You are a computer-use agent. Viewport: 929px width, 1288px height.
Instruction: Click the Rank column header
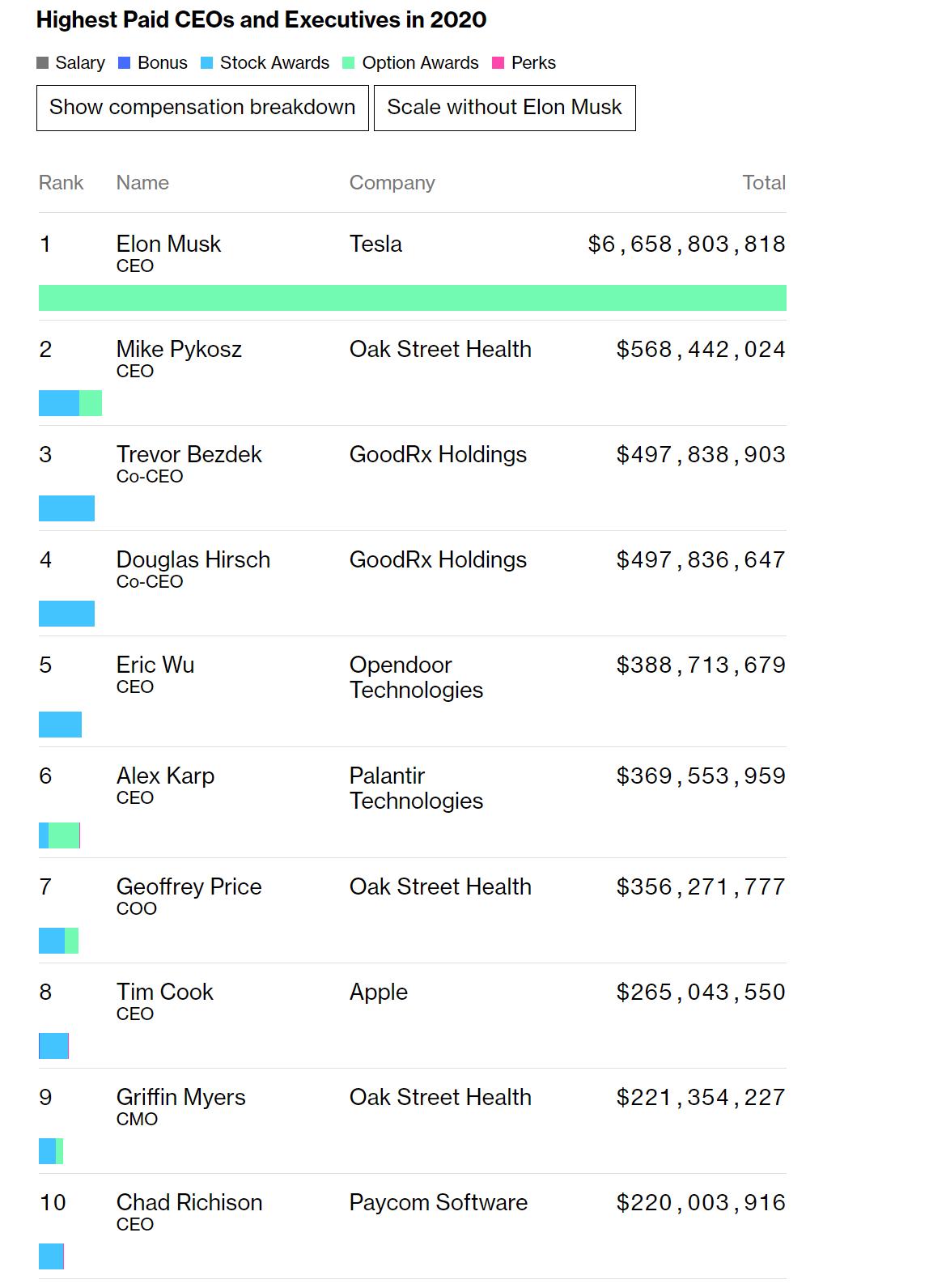61,183
